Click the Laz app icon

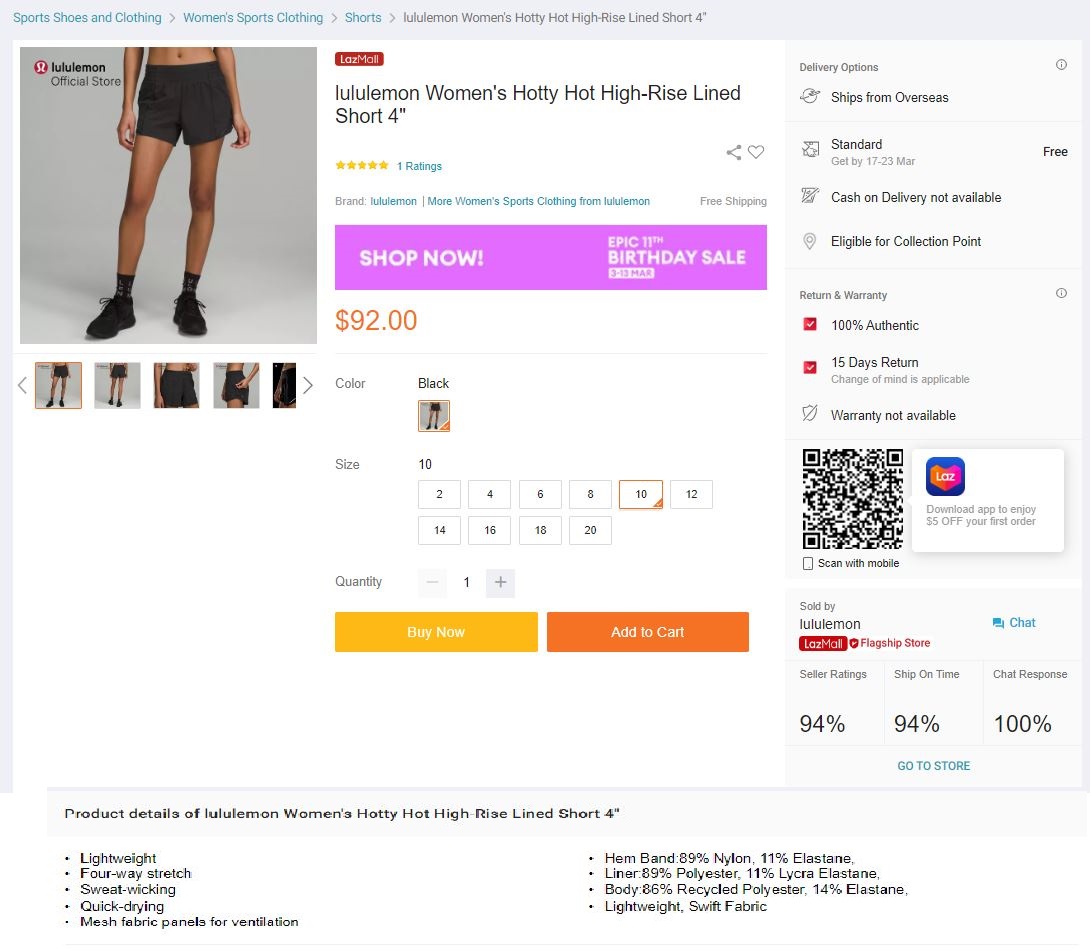click(x=945, y=476)
